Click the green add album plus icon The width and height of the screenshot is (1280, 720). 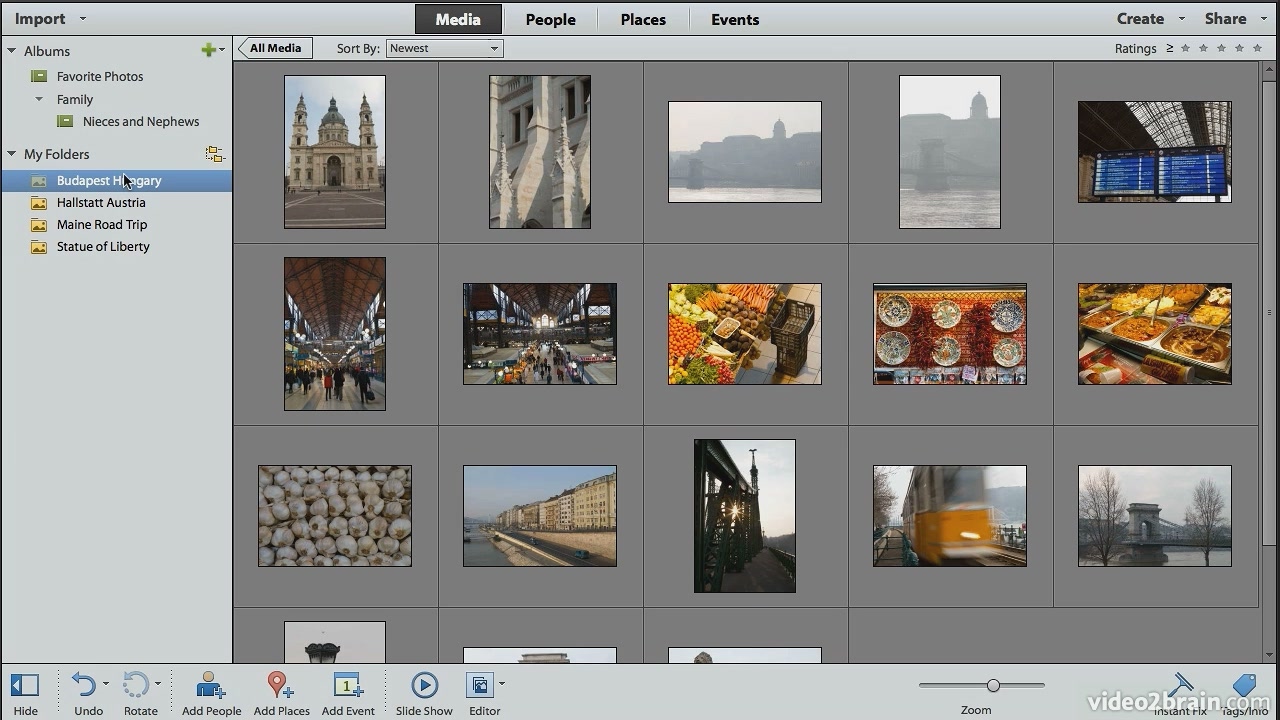[208, 50]
